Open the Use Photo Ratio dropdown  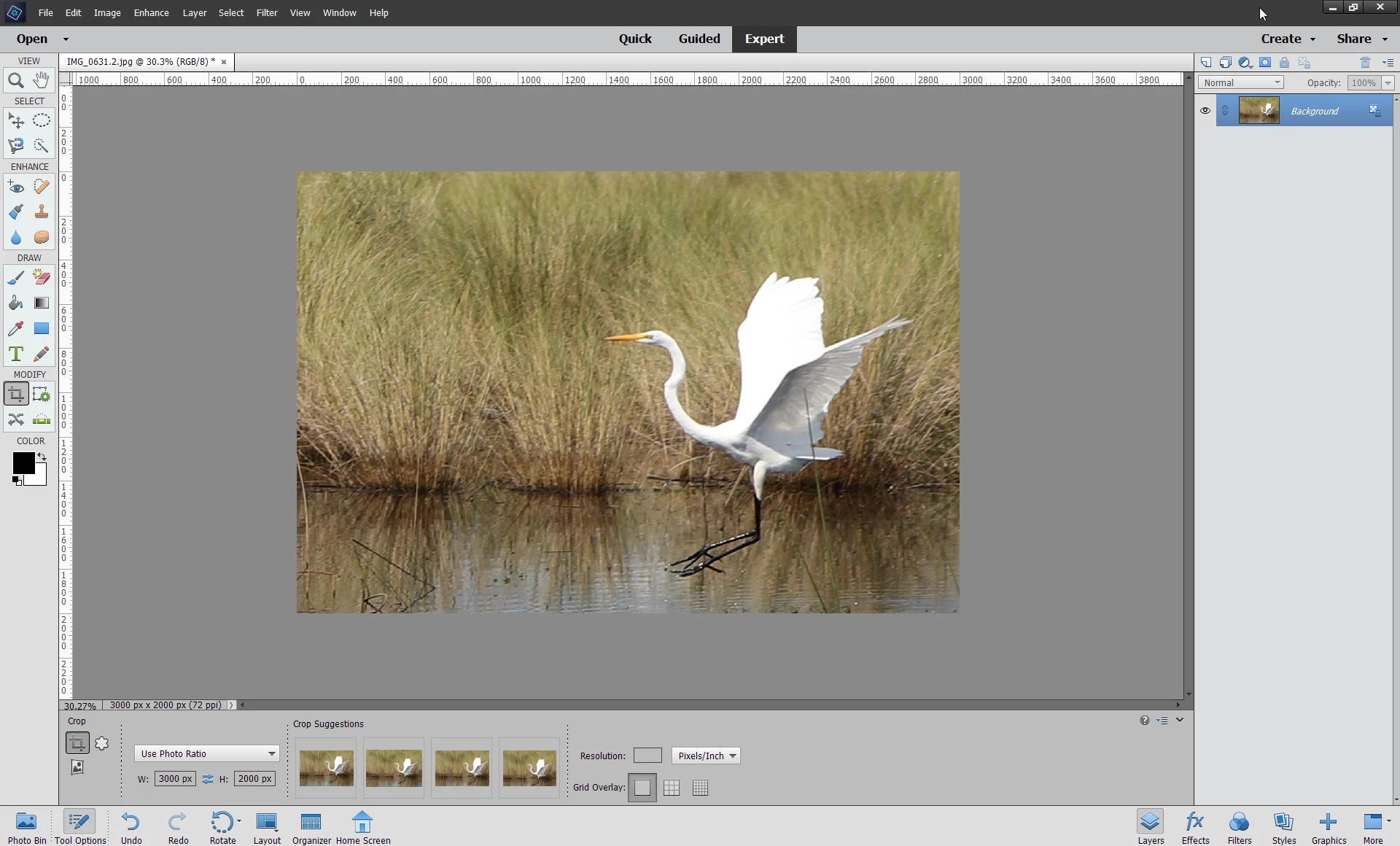tap(206, 753)
